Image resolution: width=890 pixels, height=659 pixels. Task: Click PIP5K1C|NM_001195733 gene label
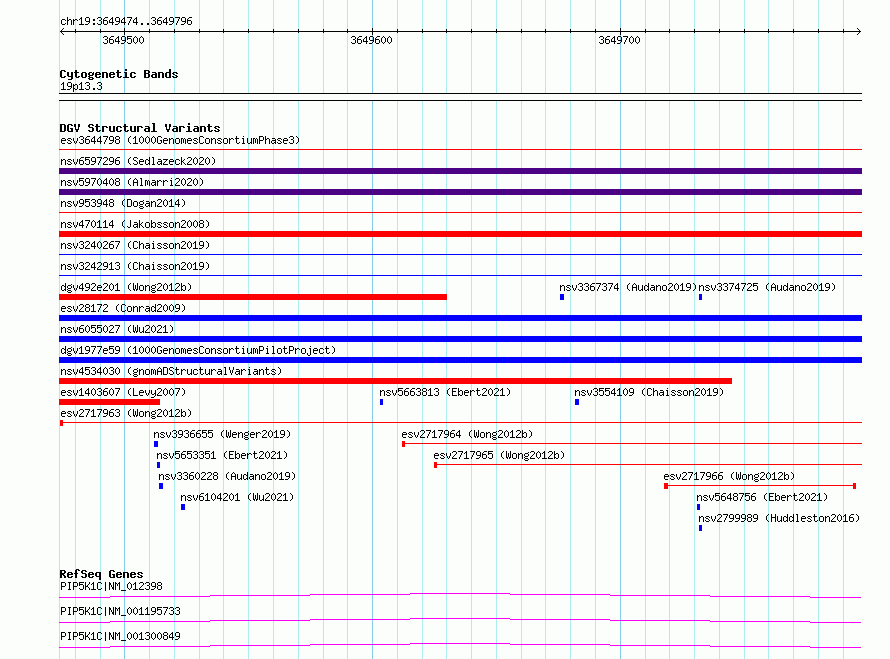[x=120, y=611]
